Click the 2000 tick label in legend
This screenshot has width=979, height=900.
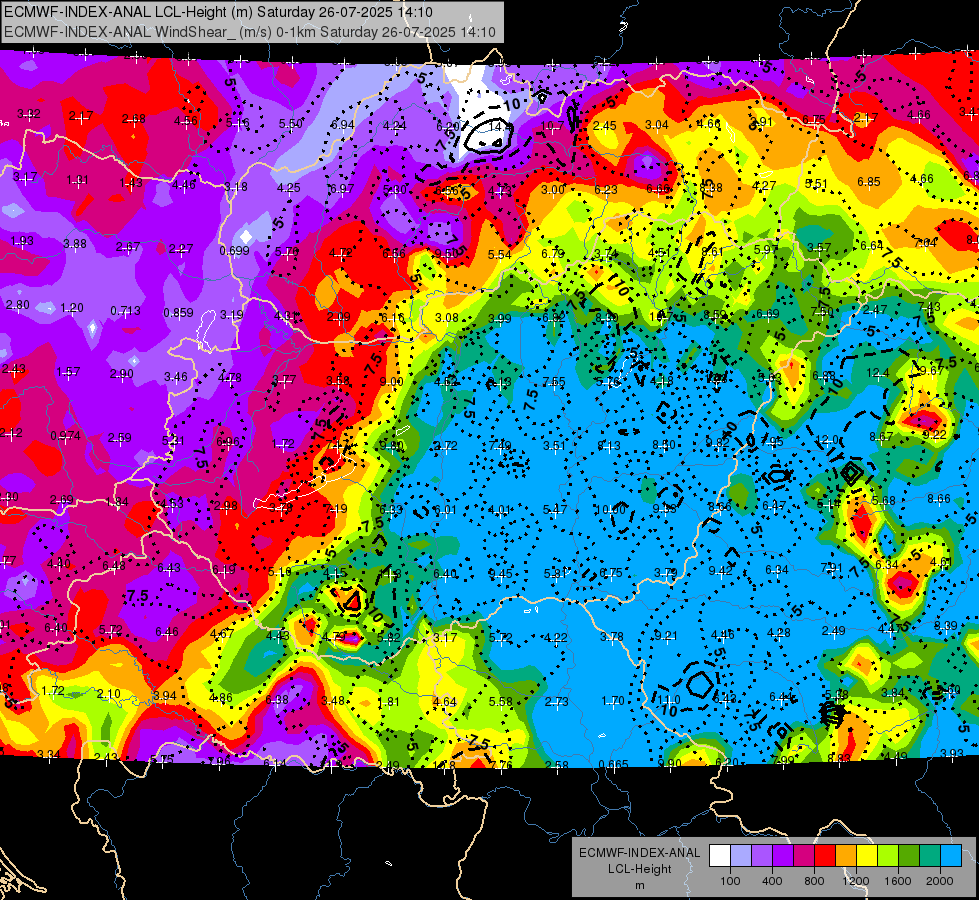940,881
